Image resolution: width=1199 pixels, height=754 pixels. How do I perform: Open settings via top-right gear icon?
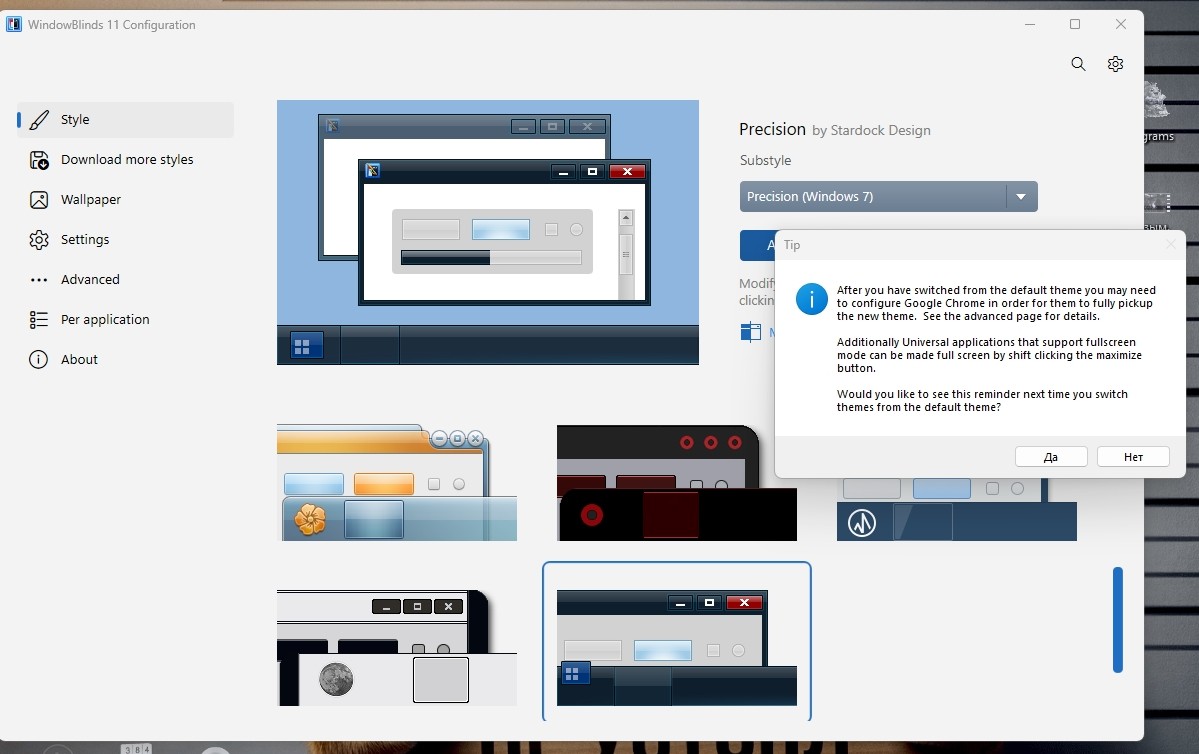click(1116, 64)
